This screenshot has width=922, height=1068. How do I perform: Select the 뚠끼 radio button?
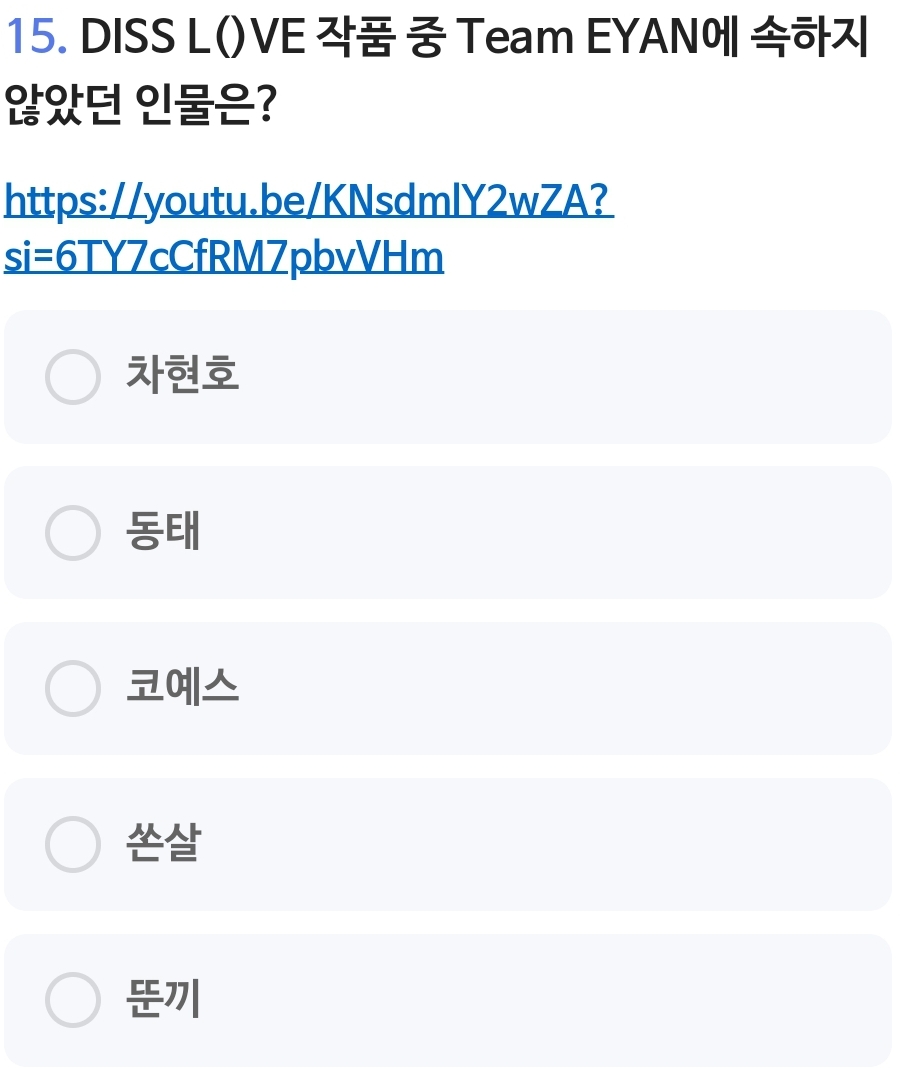(73, 1000)
